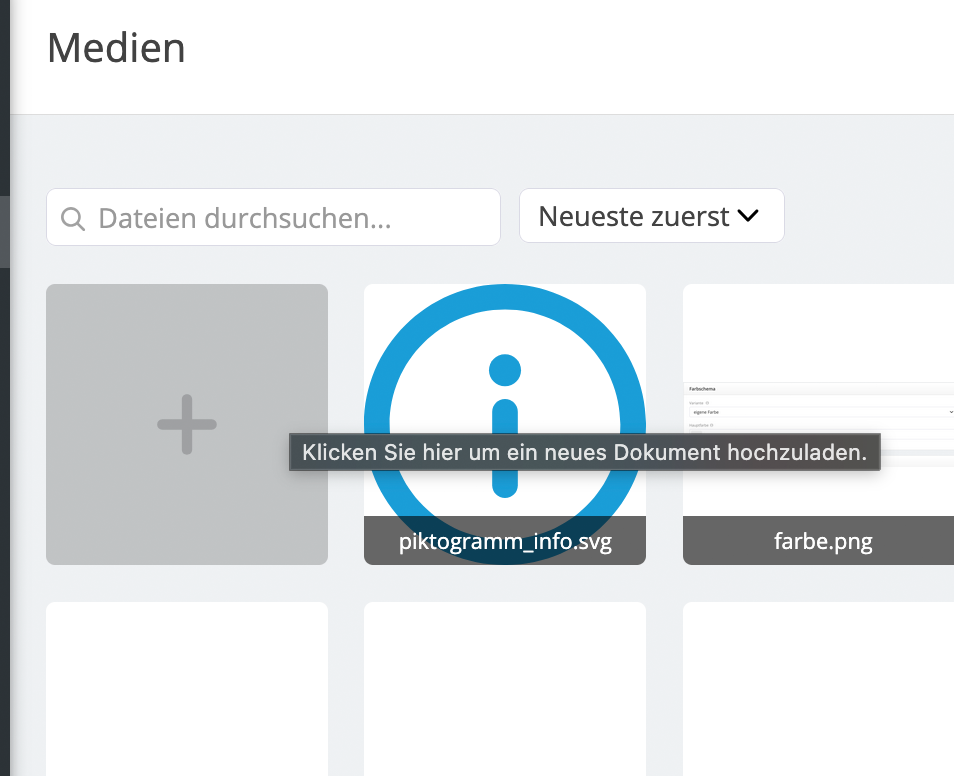Click the Medien page heading
954x776 pixels.
coord(116,47)
